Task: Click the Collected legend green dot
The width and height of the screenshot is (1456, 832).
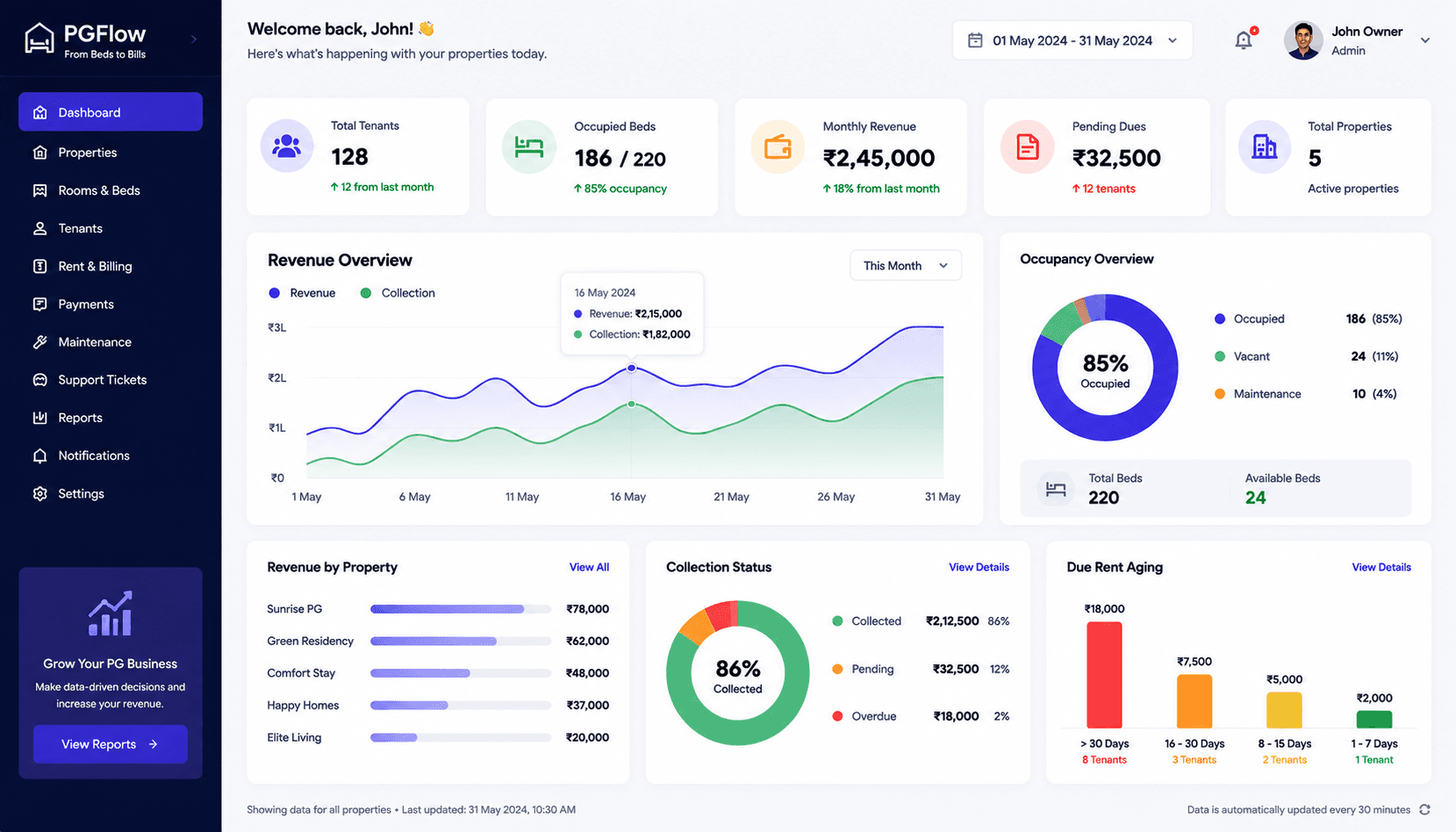Action: (837, 621)
